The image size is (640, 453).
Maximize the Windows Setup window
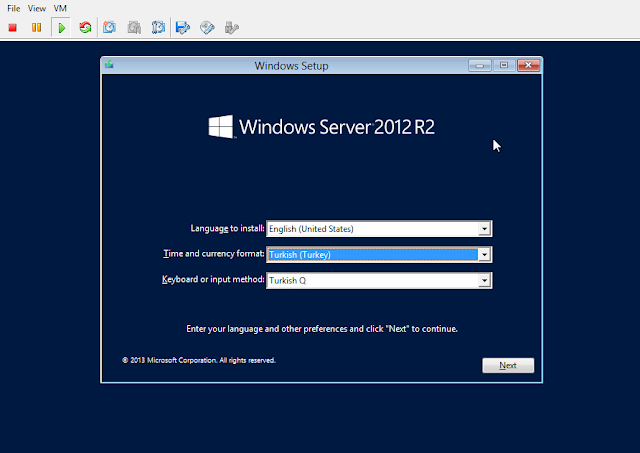pyautogui.click(x=504, y=65)
